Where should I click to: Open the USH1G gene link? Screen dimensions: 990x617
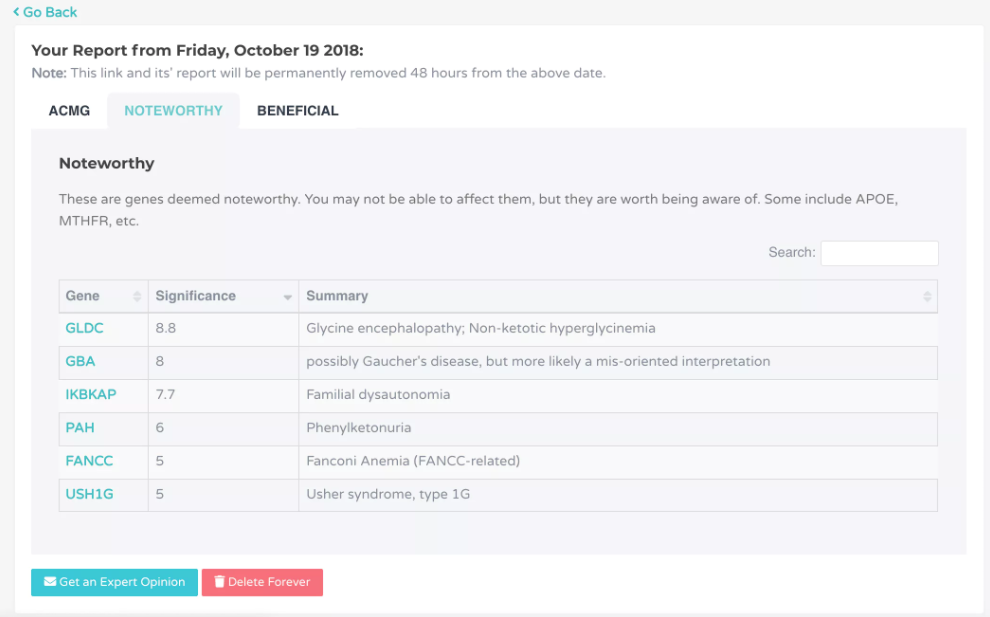[89, 494]
